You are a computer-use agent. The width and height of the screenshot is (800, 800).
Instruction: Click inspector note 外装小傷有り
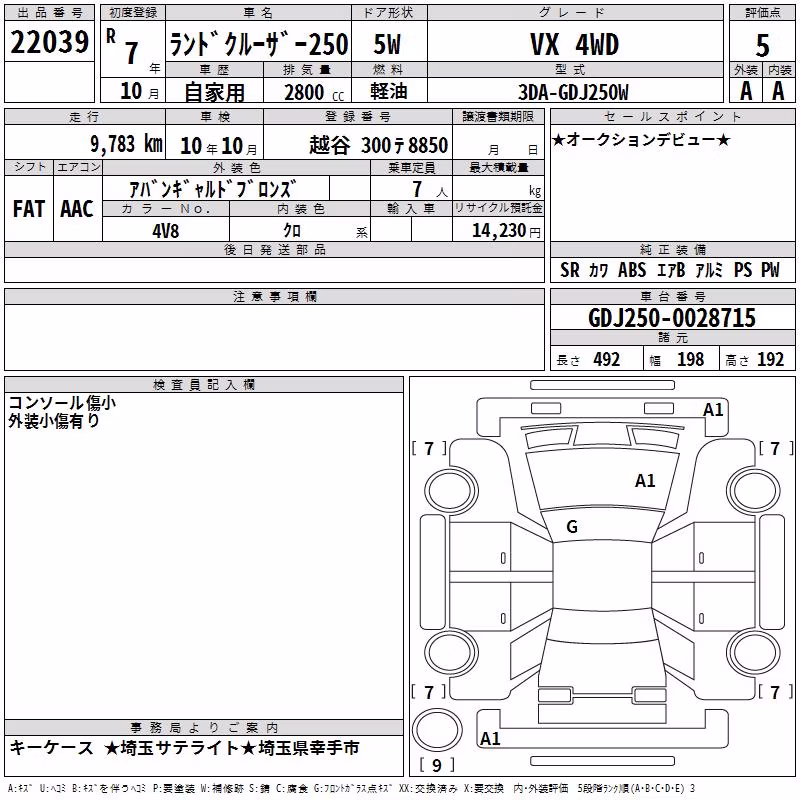[x=54, y=421]
